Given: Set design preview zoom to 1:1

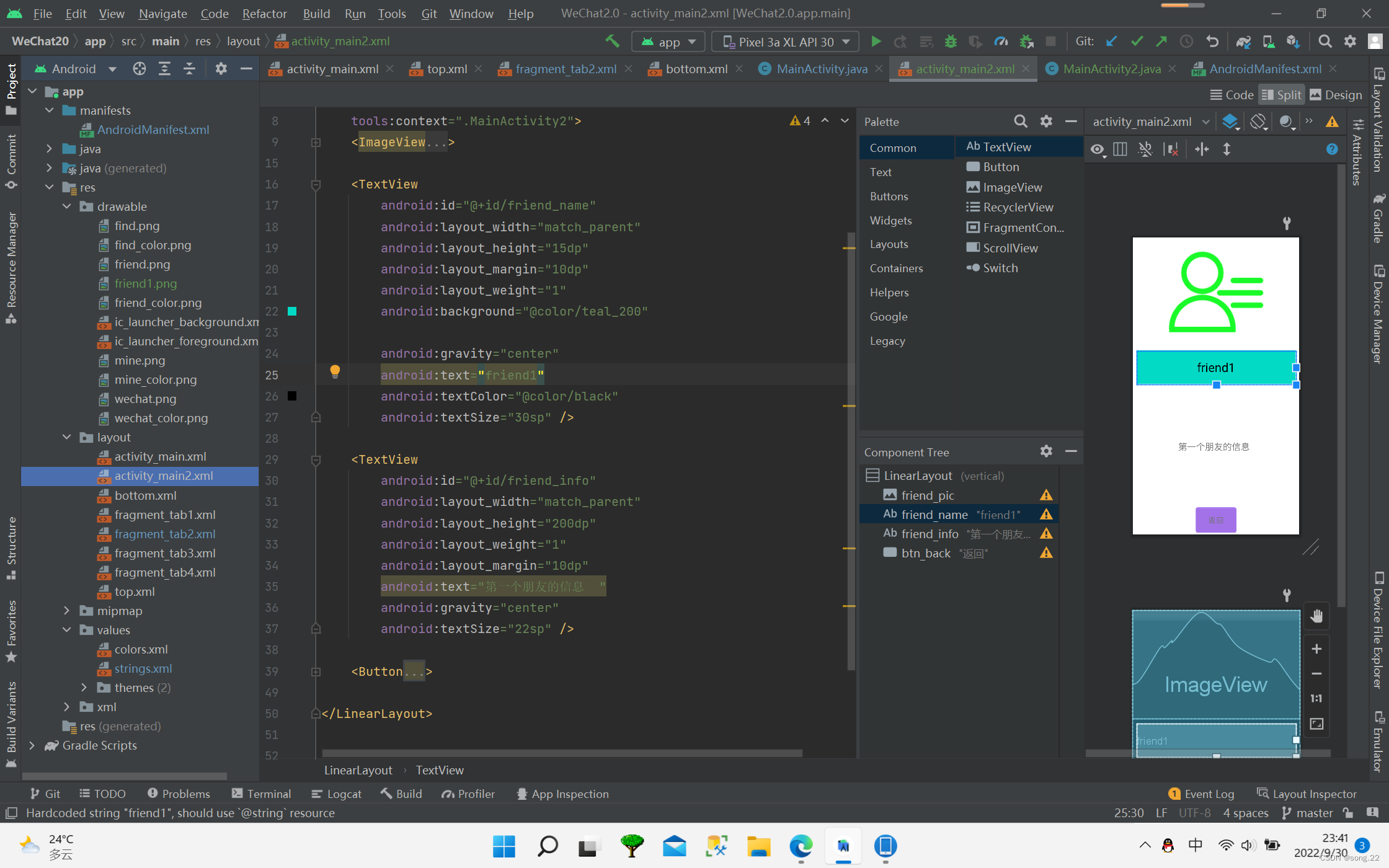Looking at the screenshot, I should 1316,699.
